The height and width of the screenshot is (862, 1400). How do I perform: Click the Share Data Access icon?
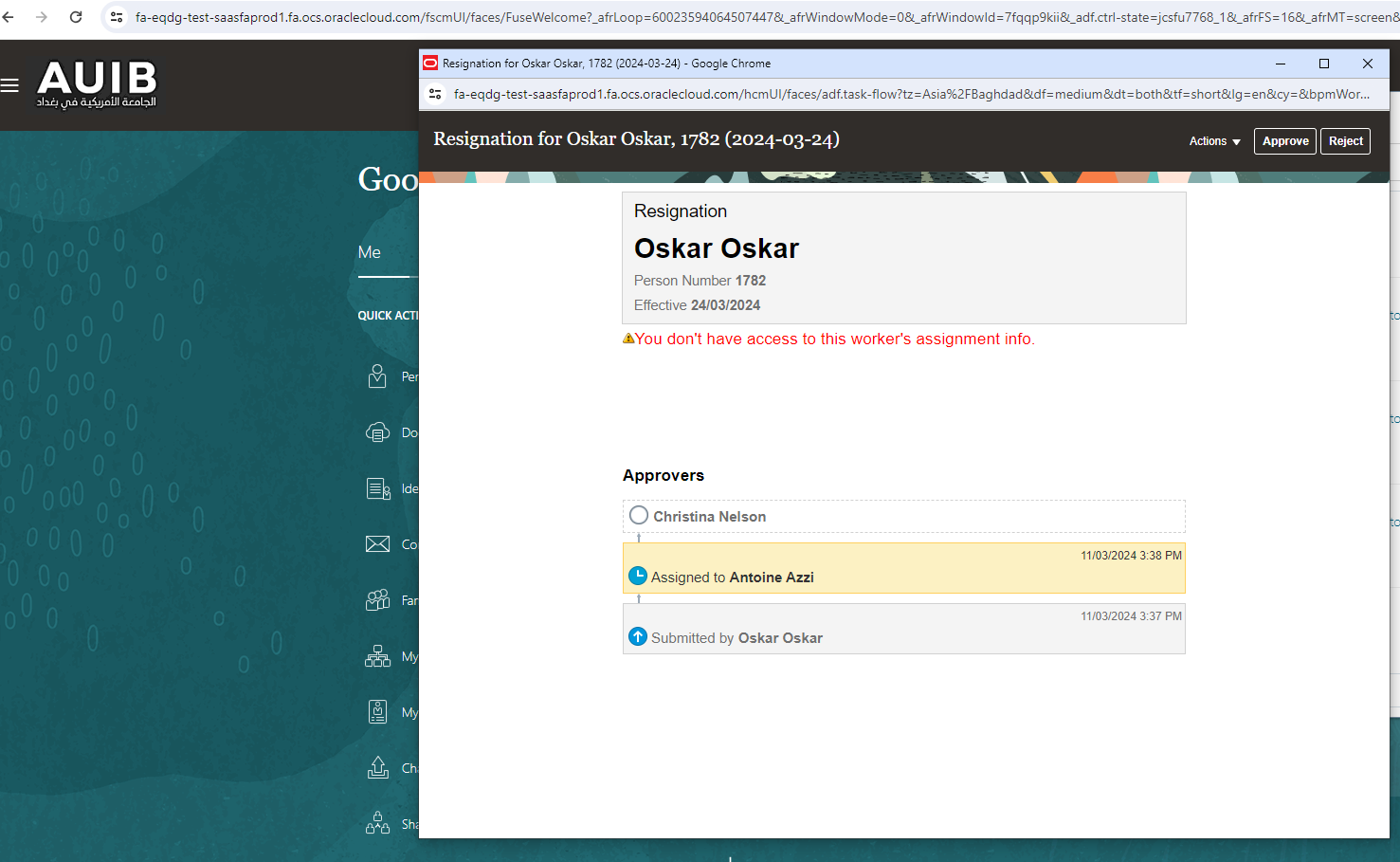(378, 823)
